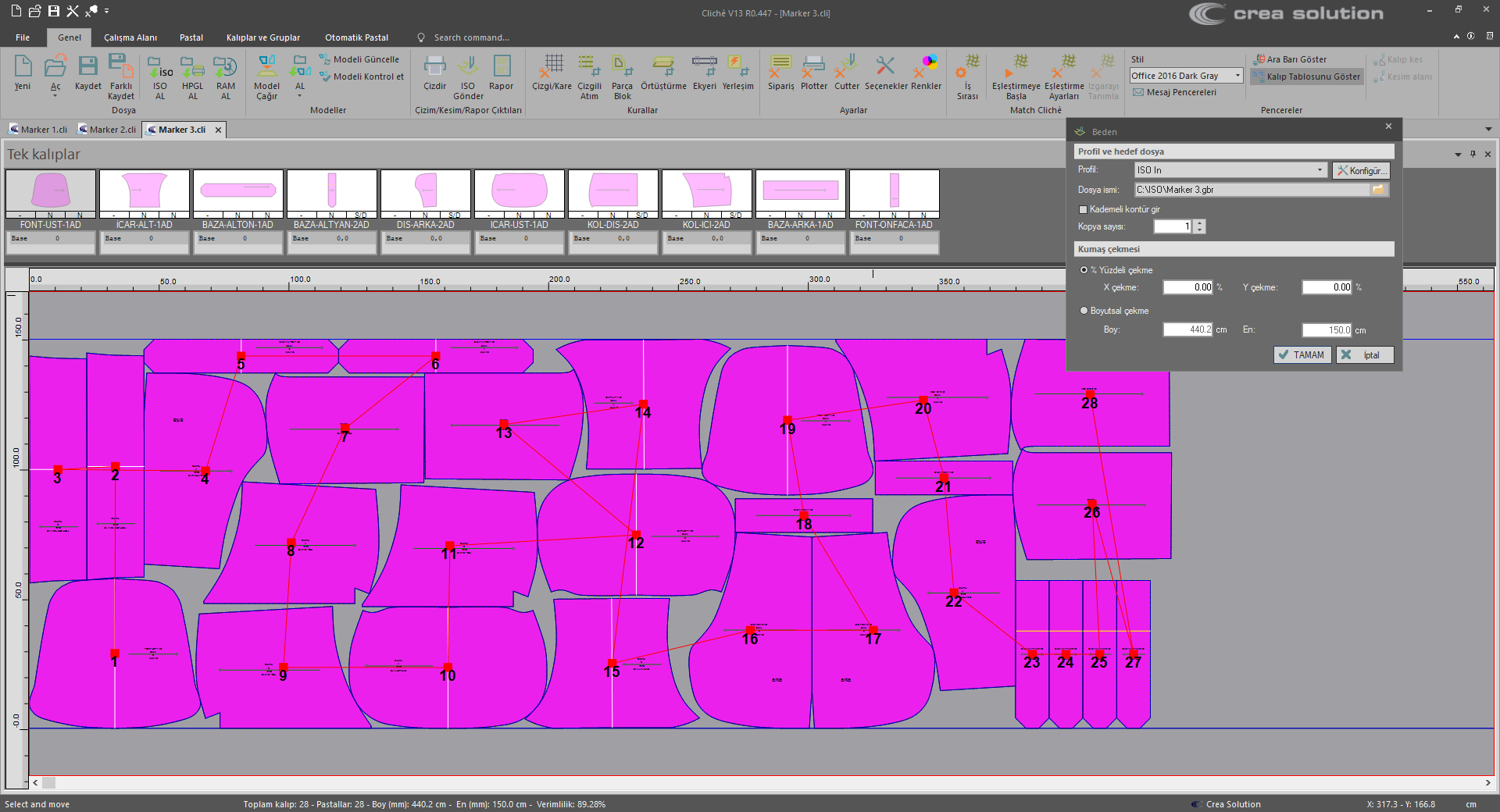
Task: Expand the AL import dropdown arrow
Action: point(300,96)
